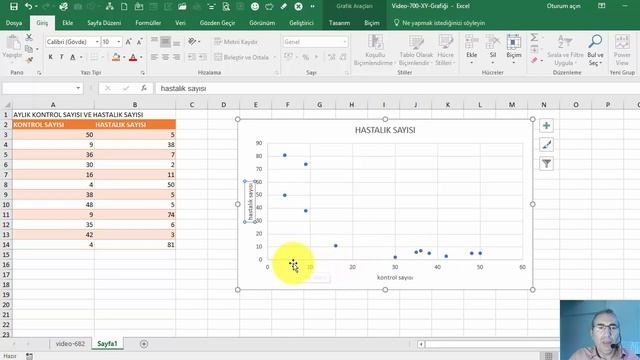
Task: Open the Dosya tab
Action: tap(14, 23)
